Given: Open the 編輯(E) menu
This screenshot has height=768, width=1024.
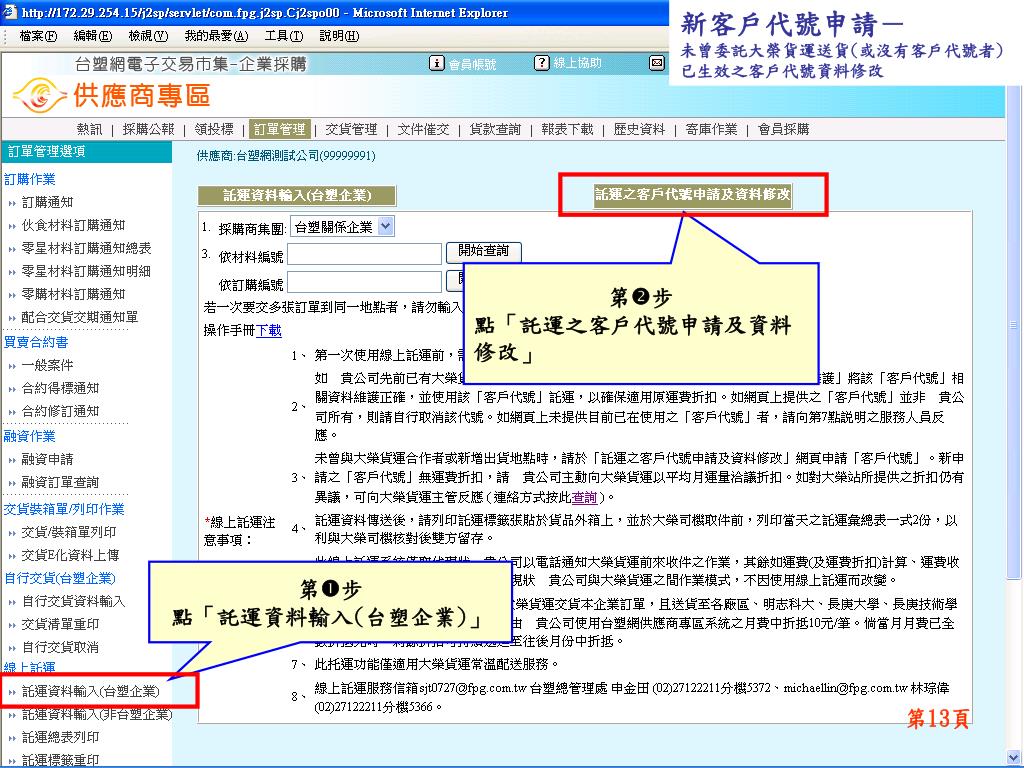Looking at the screenshot, I should click(x=93, y=36).
